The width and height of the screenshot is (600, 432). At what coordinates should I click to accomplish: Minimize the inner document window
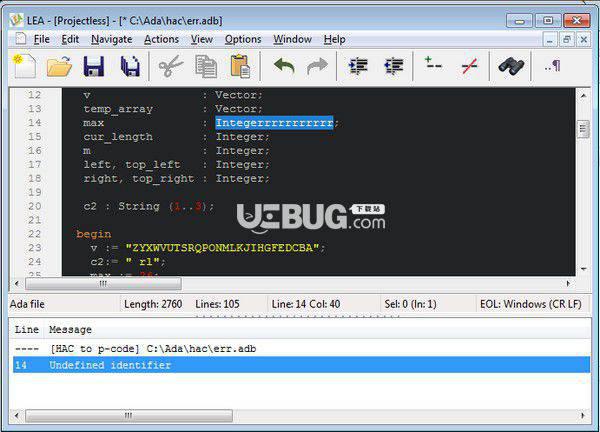click(550, 39)
